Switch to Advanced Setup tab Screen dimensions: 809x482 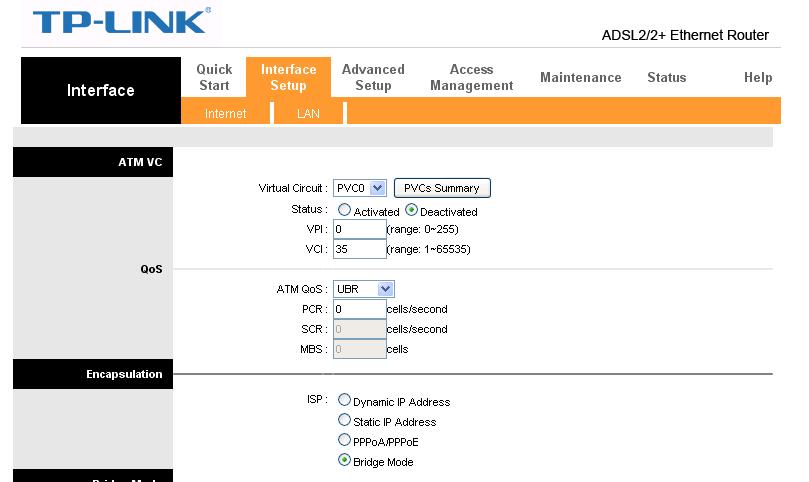[x=373, y=77]
